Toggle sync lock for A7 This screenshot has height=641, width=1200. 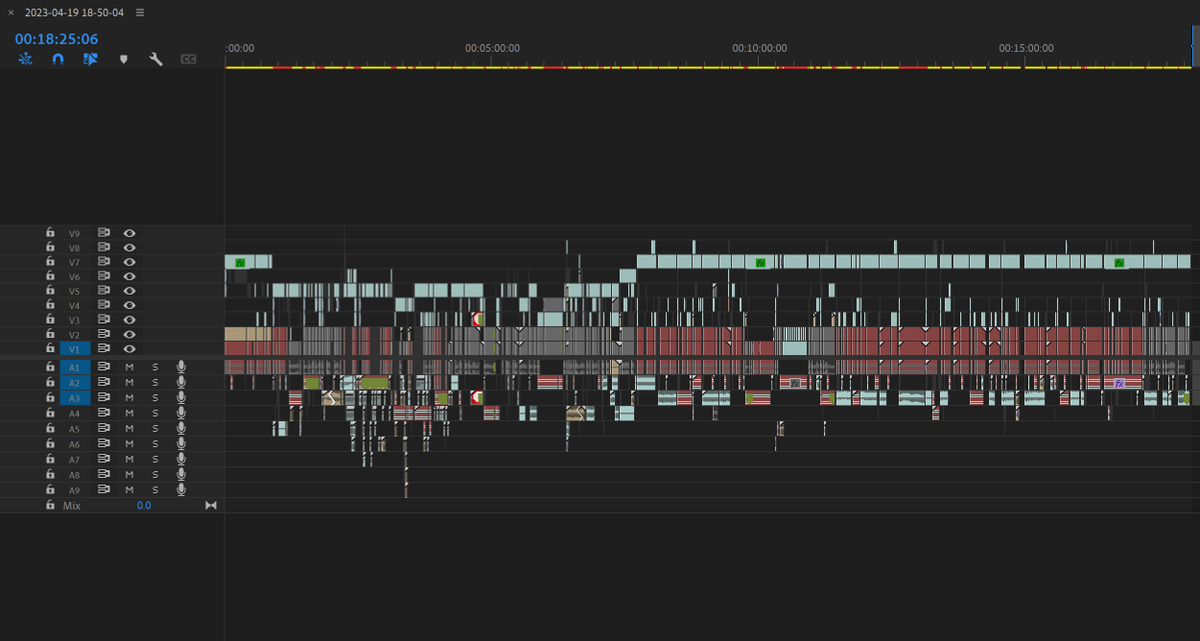103,459
